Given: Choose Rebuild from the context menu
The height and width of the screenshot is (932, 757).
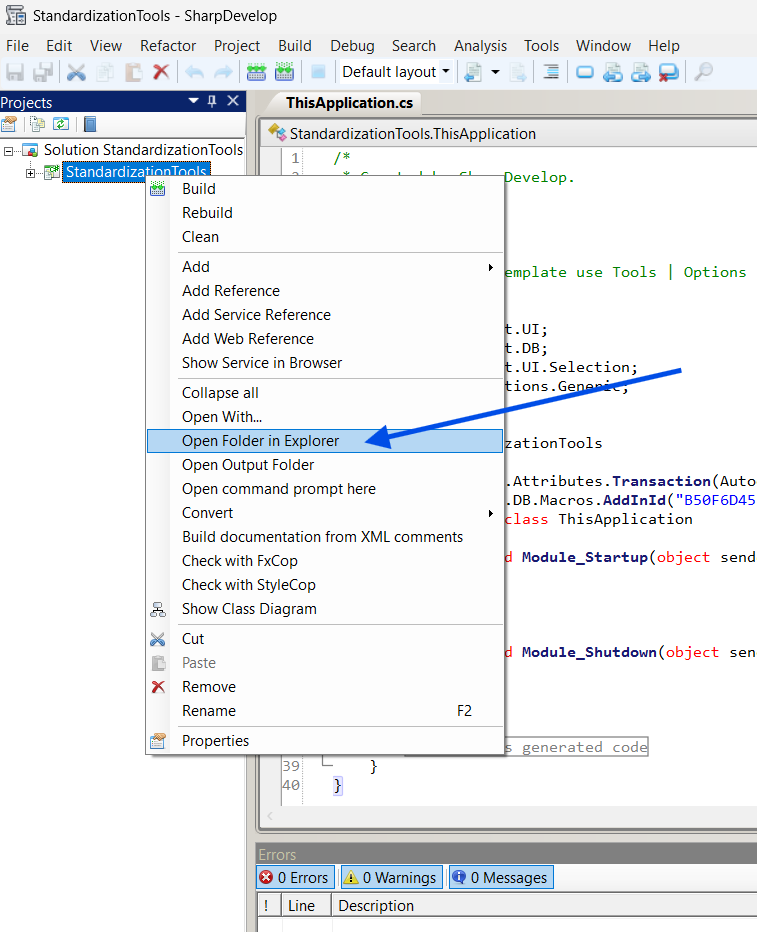Looking at the screenshot, I should [325, 213].
